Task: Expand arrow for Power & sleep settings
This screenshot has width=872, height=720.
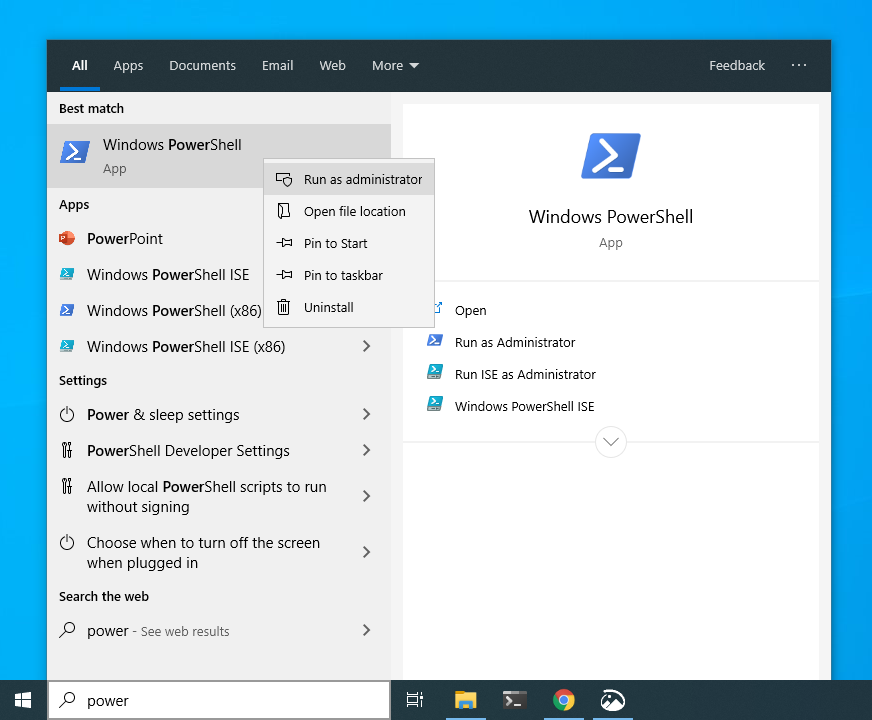Action: click(x=366, y=415)
